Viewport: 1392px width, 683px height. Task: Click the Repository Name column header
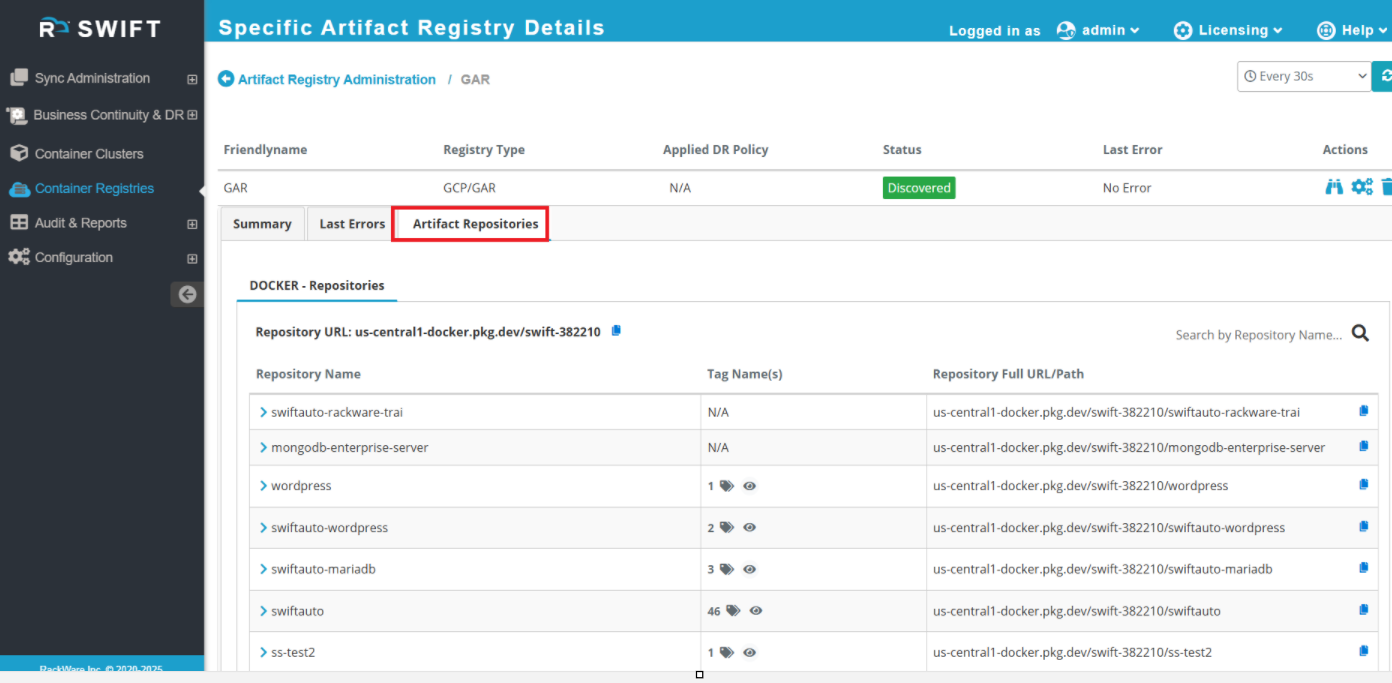[x=308, y=374]
